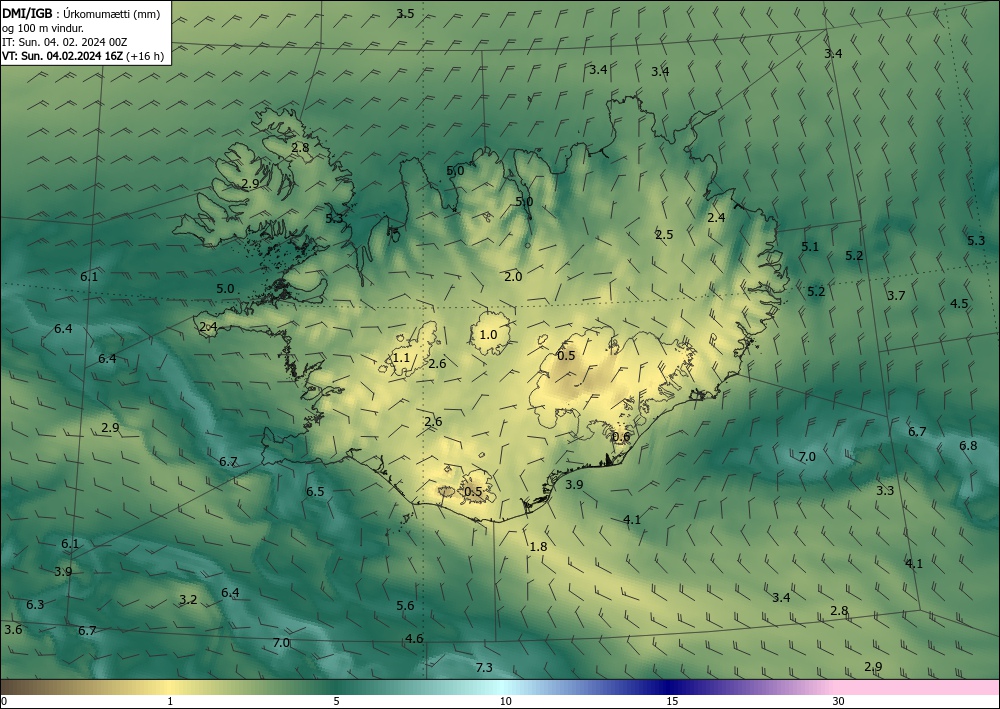The image size is (1000, 709).
Task: Click the 'og 100 m vindur.' legend line
Action: [43, 28]
